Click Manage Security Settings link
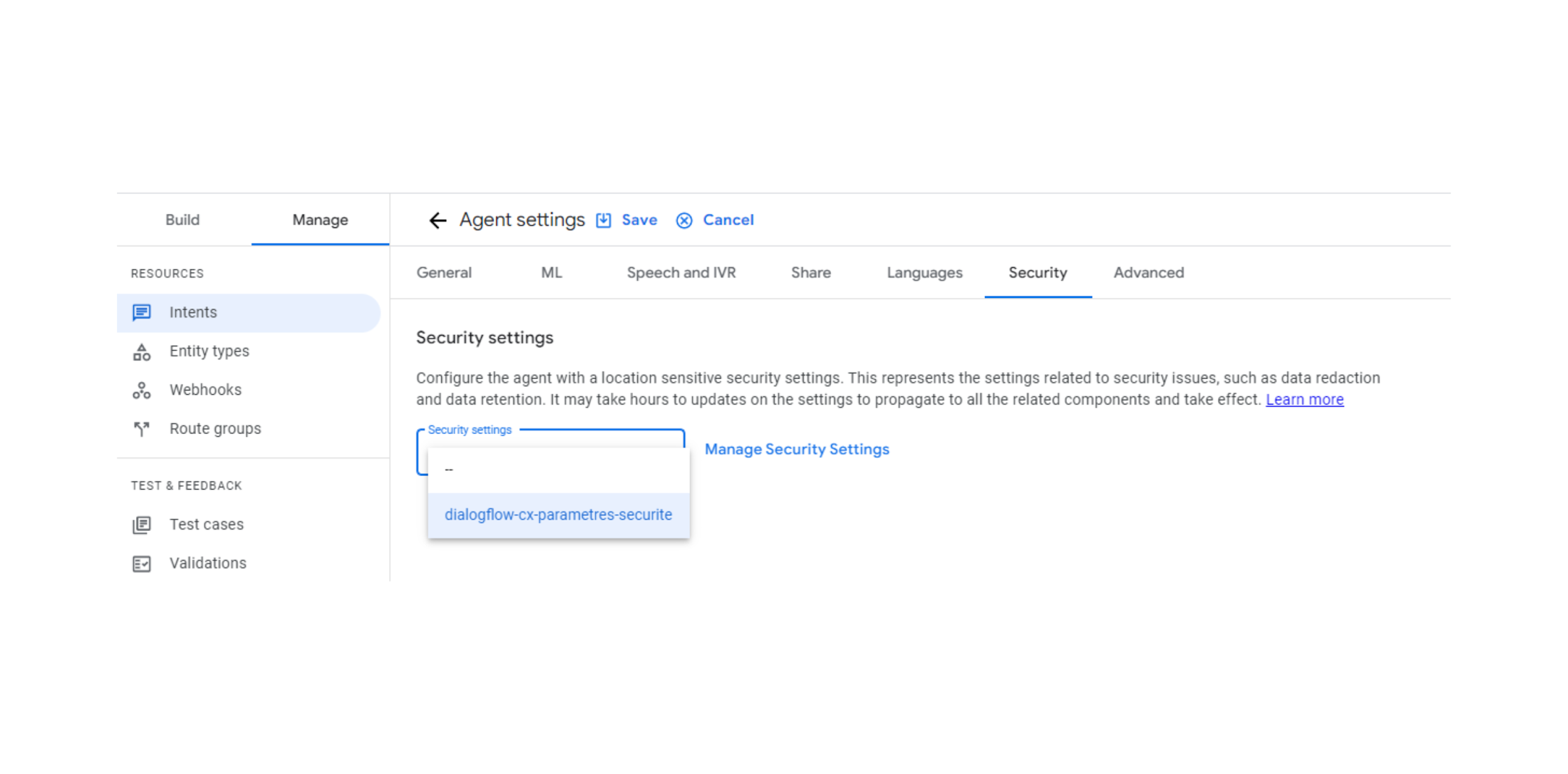 click(x=796, y=449)
